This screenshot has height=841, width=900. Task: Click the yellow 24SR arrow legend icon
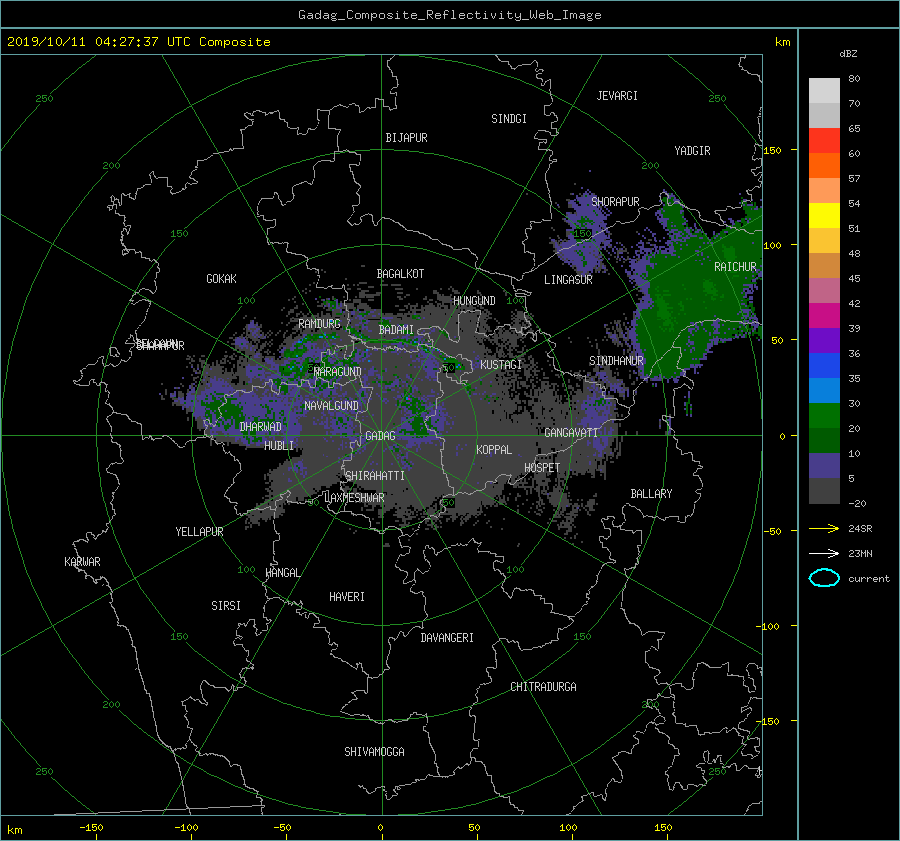click(x=824, y=528)
